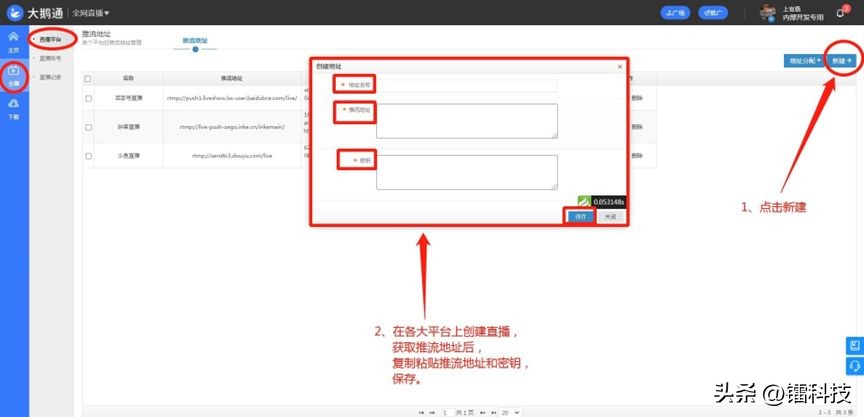Go to the first page in pagination
The height and width of the screenshot is (417, 864).
tap(422, 412)
